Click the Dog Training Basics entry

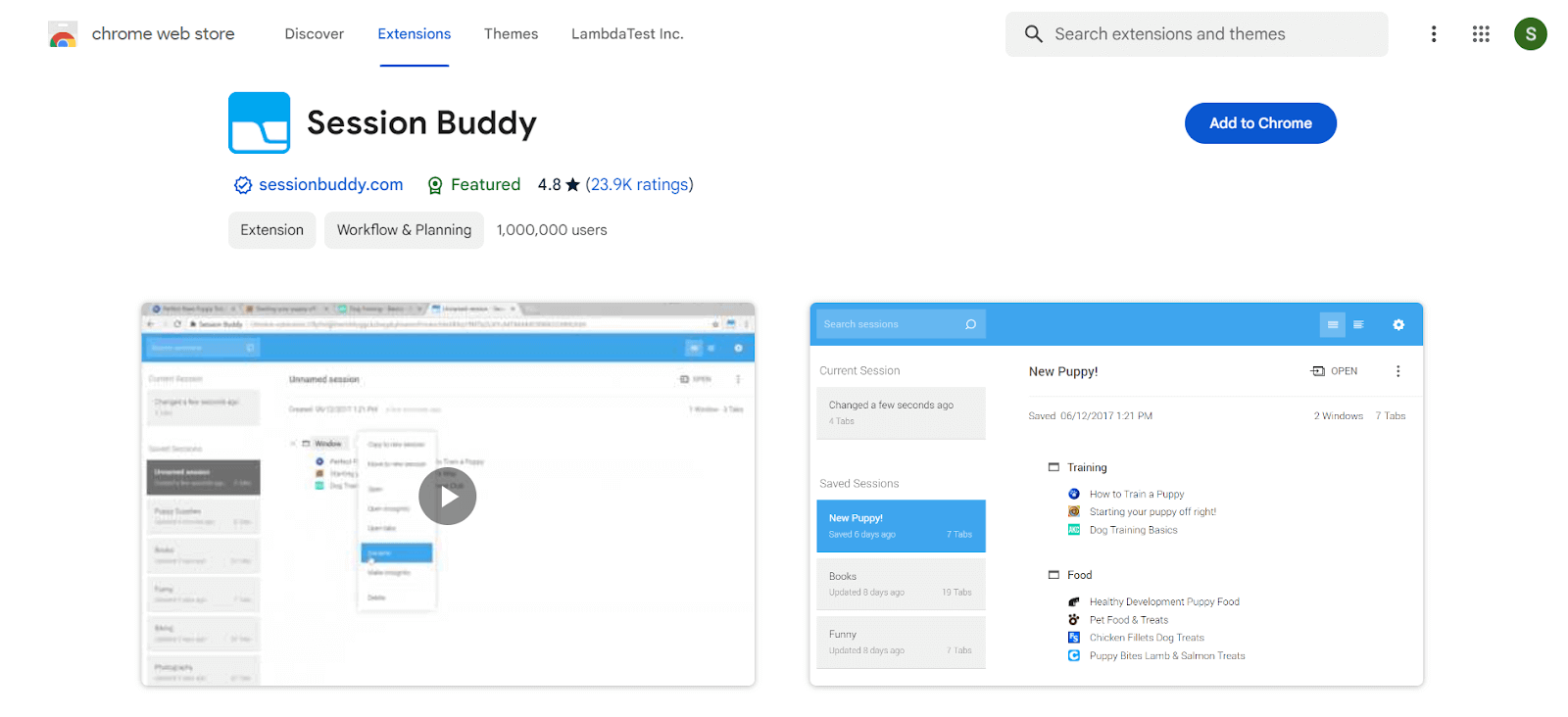click(x=1134, y=530)
